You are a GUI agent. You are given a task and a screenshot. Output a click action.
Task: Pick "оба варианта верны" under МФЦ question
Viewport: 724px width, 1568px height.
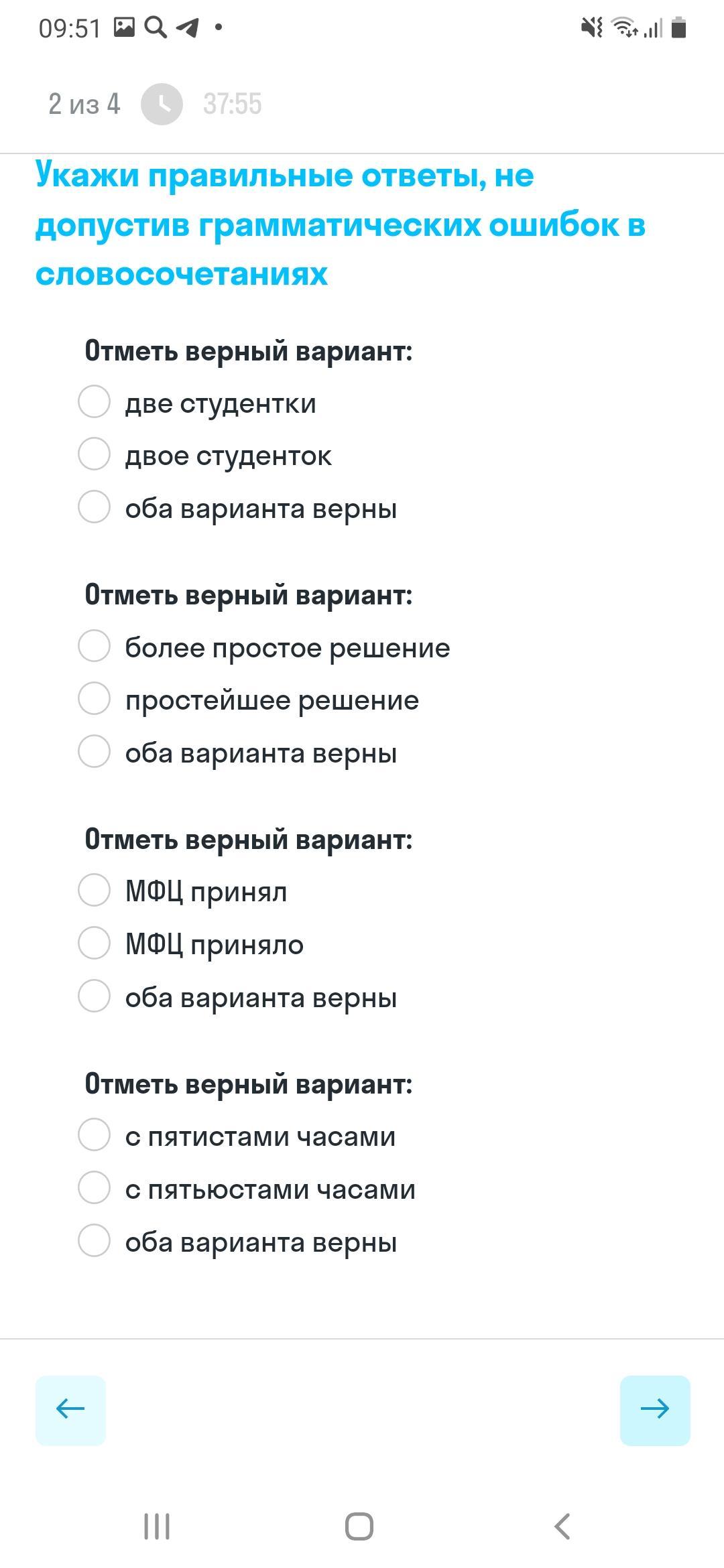[95, 996]
